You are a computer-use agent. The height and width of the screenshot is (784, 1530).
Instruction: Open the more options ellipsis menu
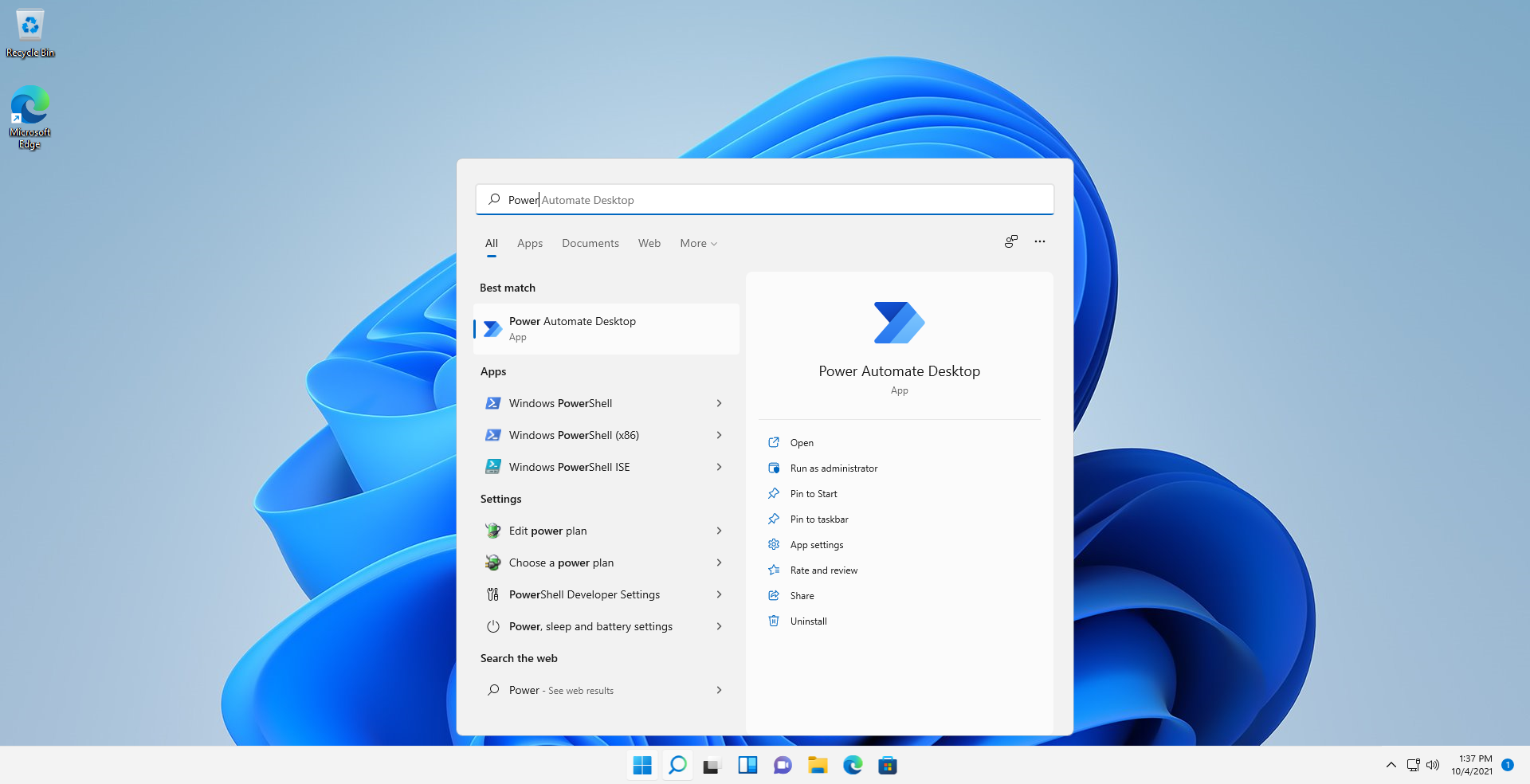pos(1039,241)
